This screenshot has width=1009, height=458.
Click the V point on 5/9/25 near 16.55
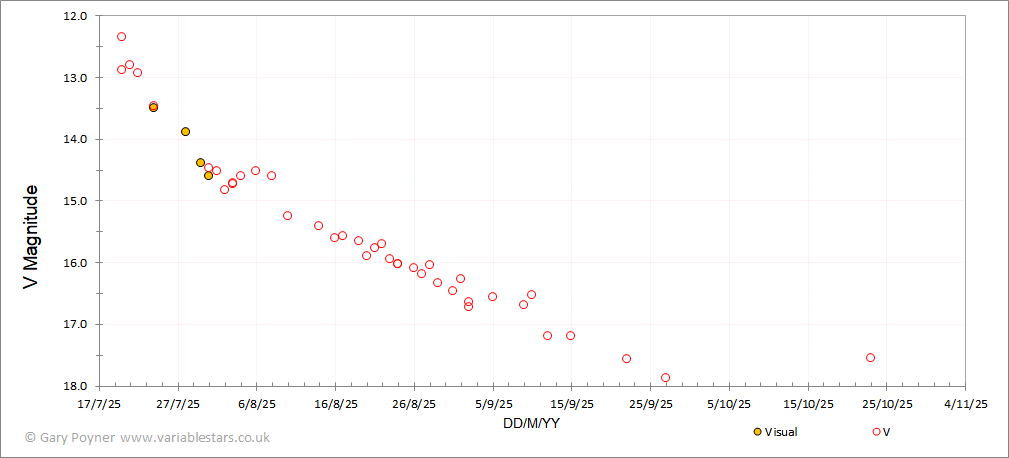(x=492, y=297)
